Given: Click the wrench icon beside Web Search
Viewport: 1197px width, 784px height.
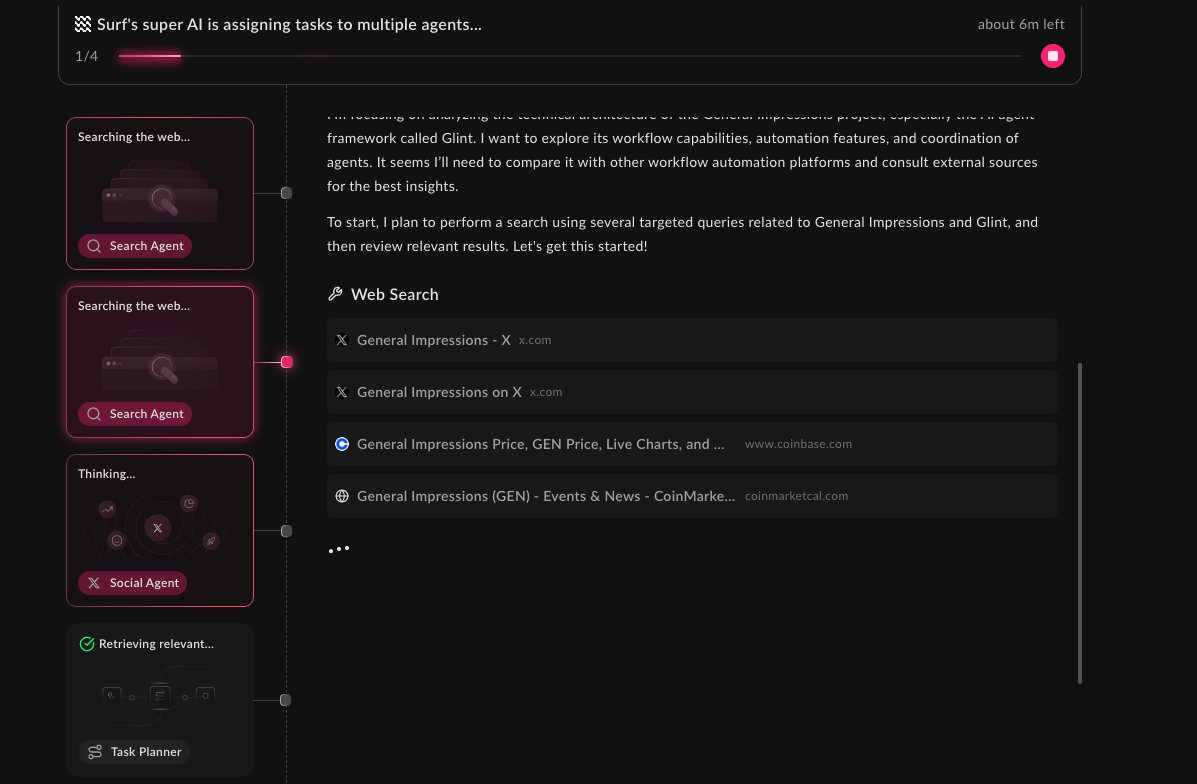Looking at the screenshot, I should tap(335, 294).
